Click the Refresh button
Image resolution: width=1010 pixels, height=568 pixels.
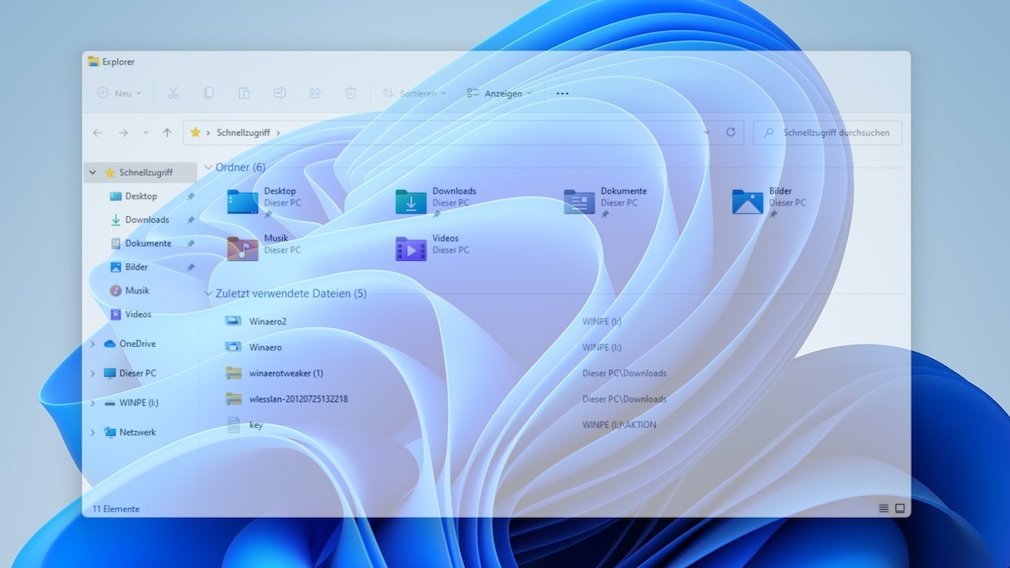click(x=730, y=132)
